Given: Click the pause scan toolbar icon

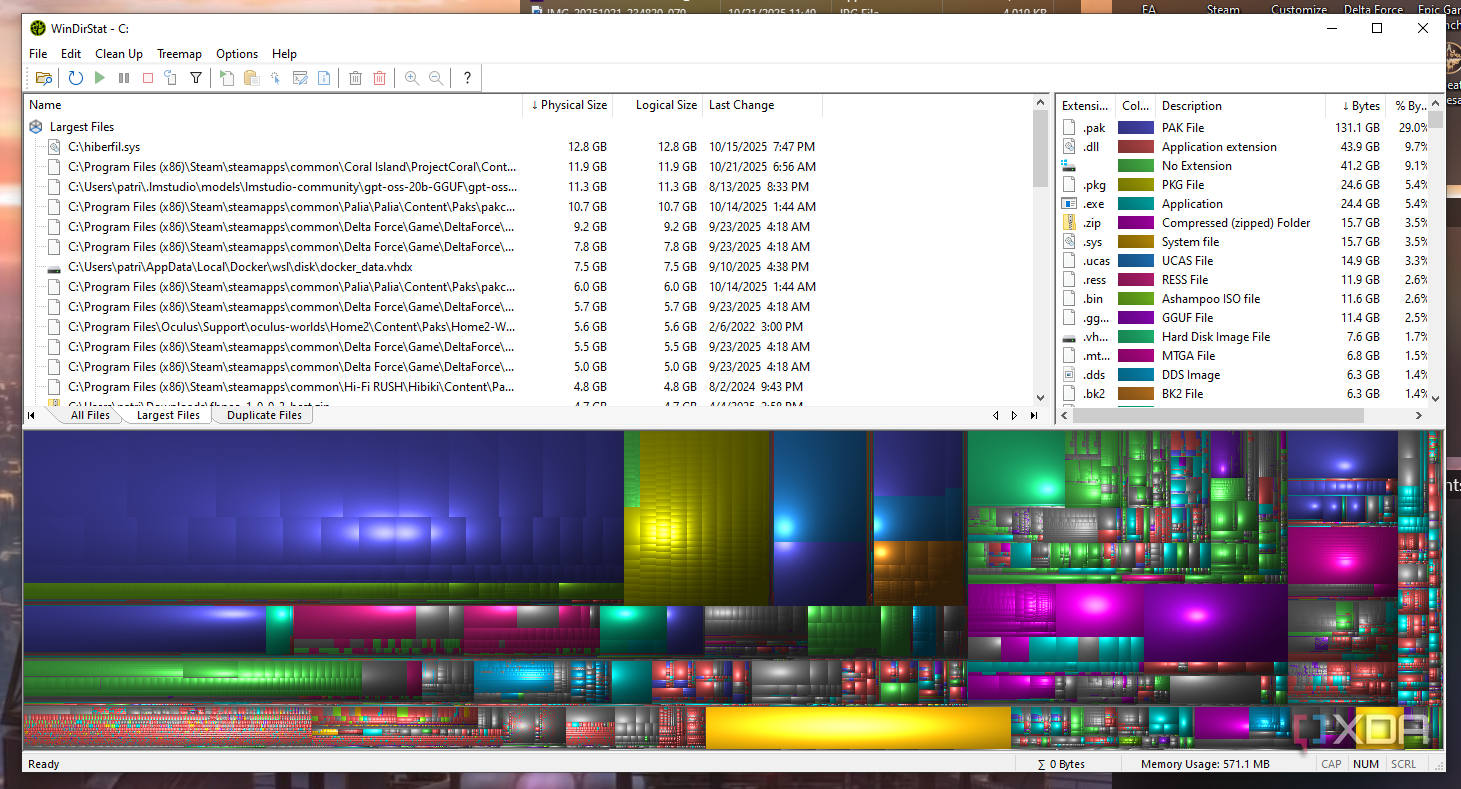Looking at the screenshot, I should coord(124,78).
